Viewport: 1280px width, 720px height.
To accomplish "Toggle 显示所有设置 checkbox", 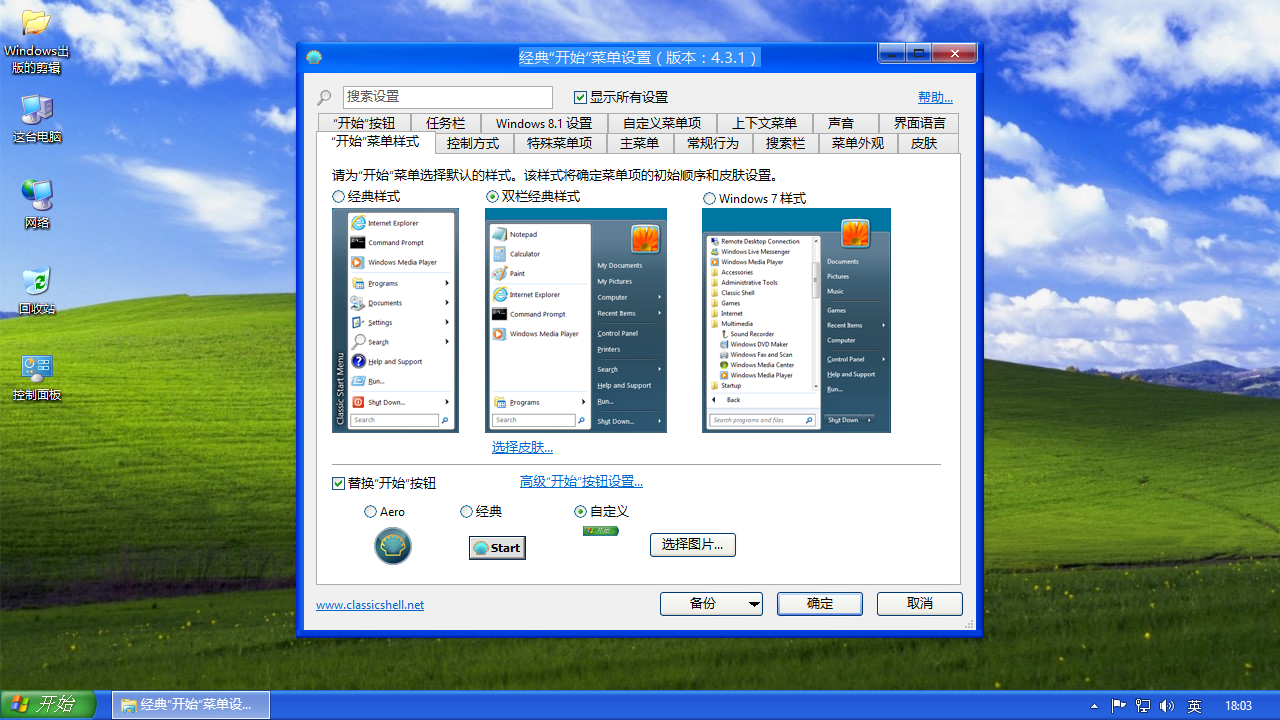I will [x=580, y=97].
